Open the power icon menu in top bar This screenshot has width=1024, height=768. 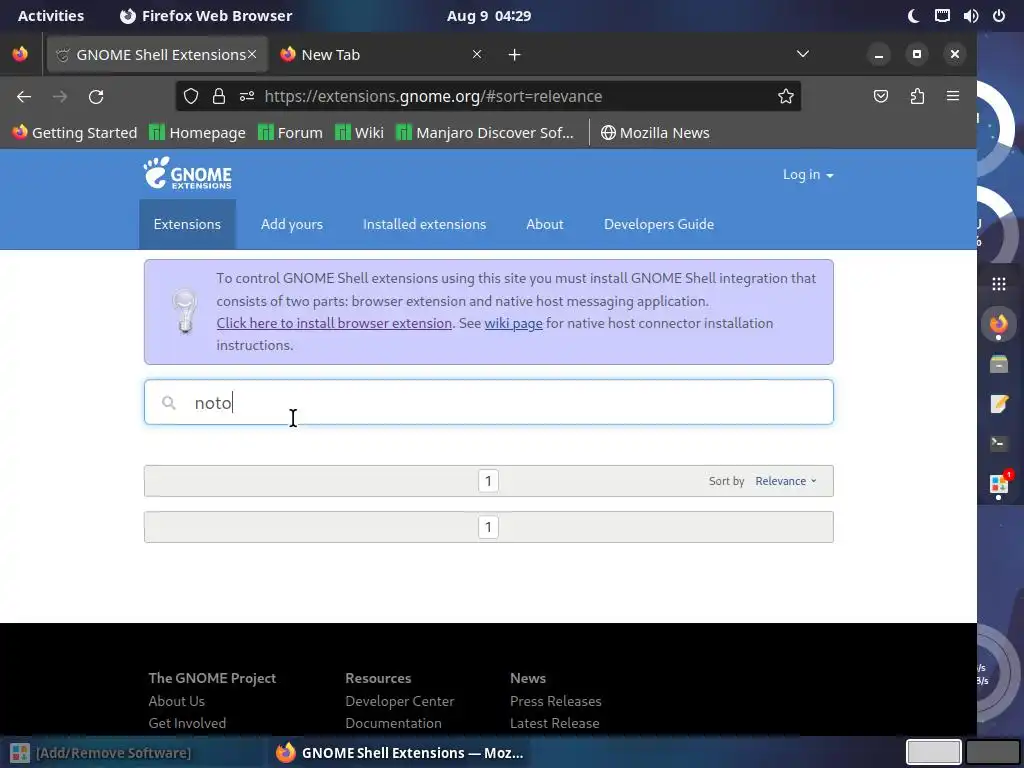click(x=999, y=16)
